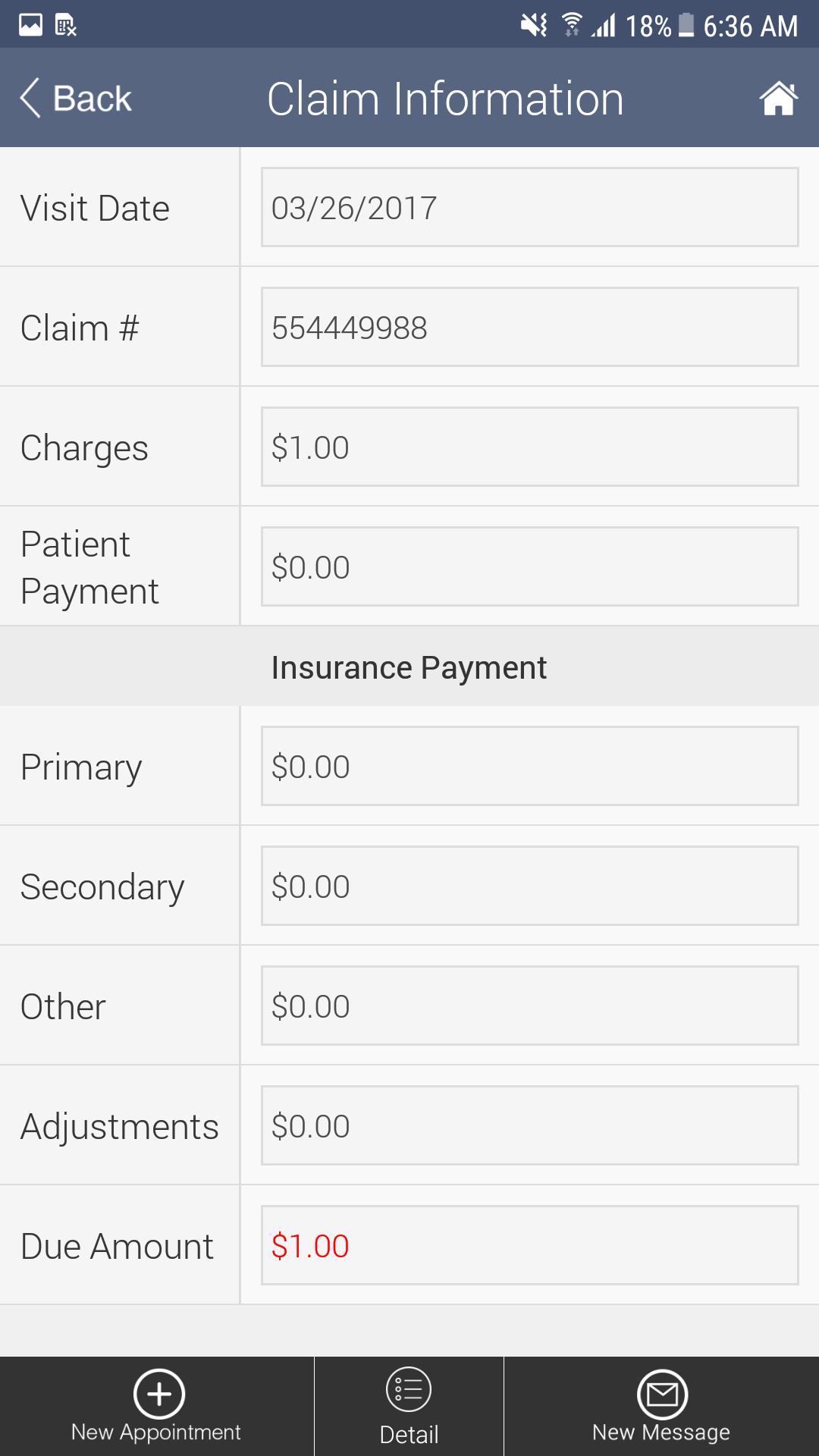Tap the muted sound status icon
Screen dimensions: 819x1456
coord(534,26)
